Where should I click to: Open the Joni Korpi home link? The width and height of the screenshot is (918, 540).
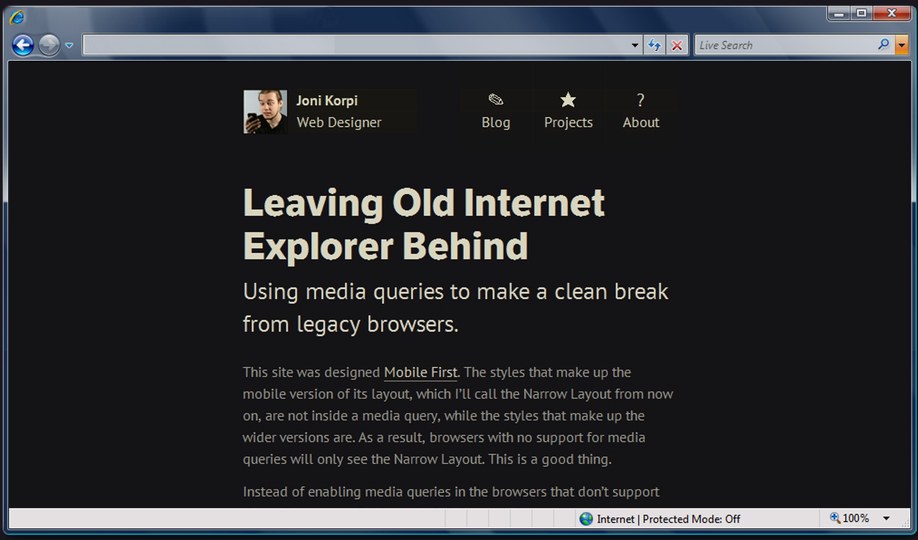[327, 101]
